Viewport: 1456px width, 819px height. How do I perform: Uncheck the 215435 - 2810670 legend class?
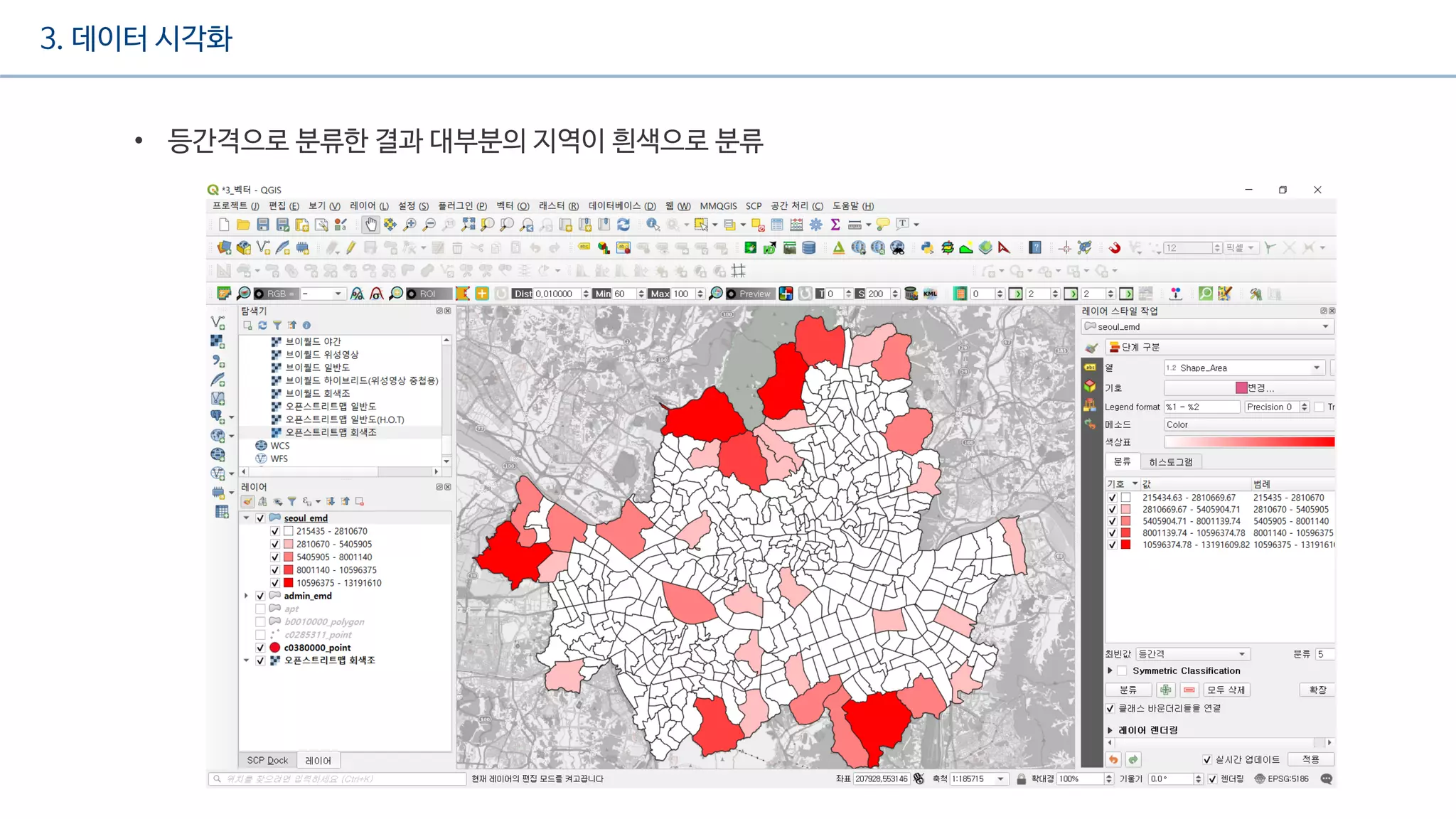275,531
